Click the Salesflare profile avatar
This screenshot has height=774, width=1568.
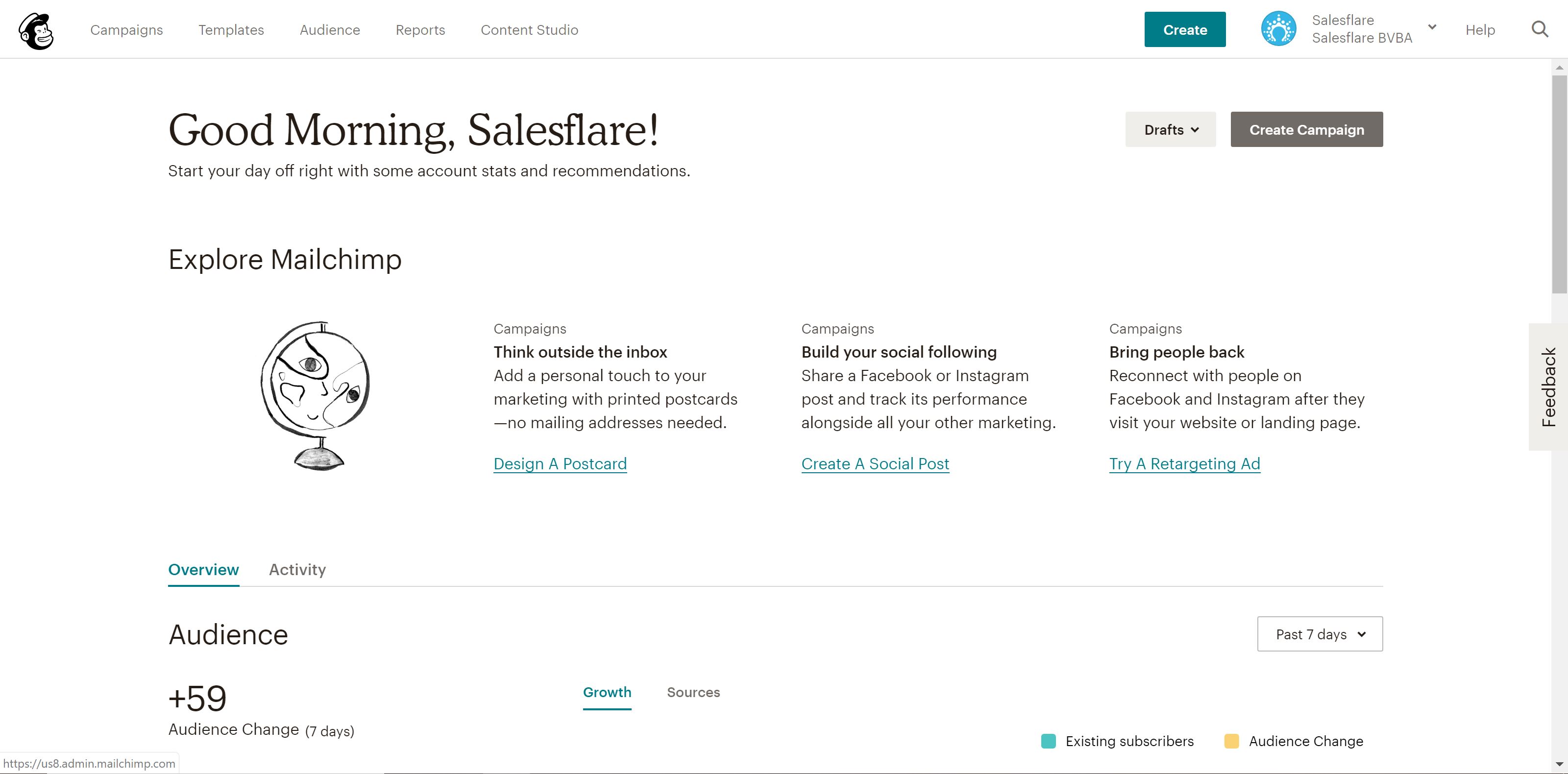click(x=1278, y=29)
